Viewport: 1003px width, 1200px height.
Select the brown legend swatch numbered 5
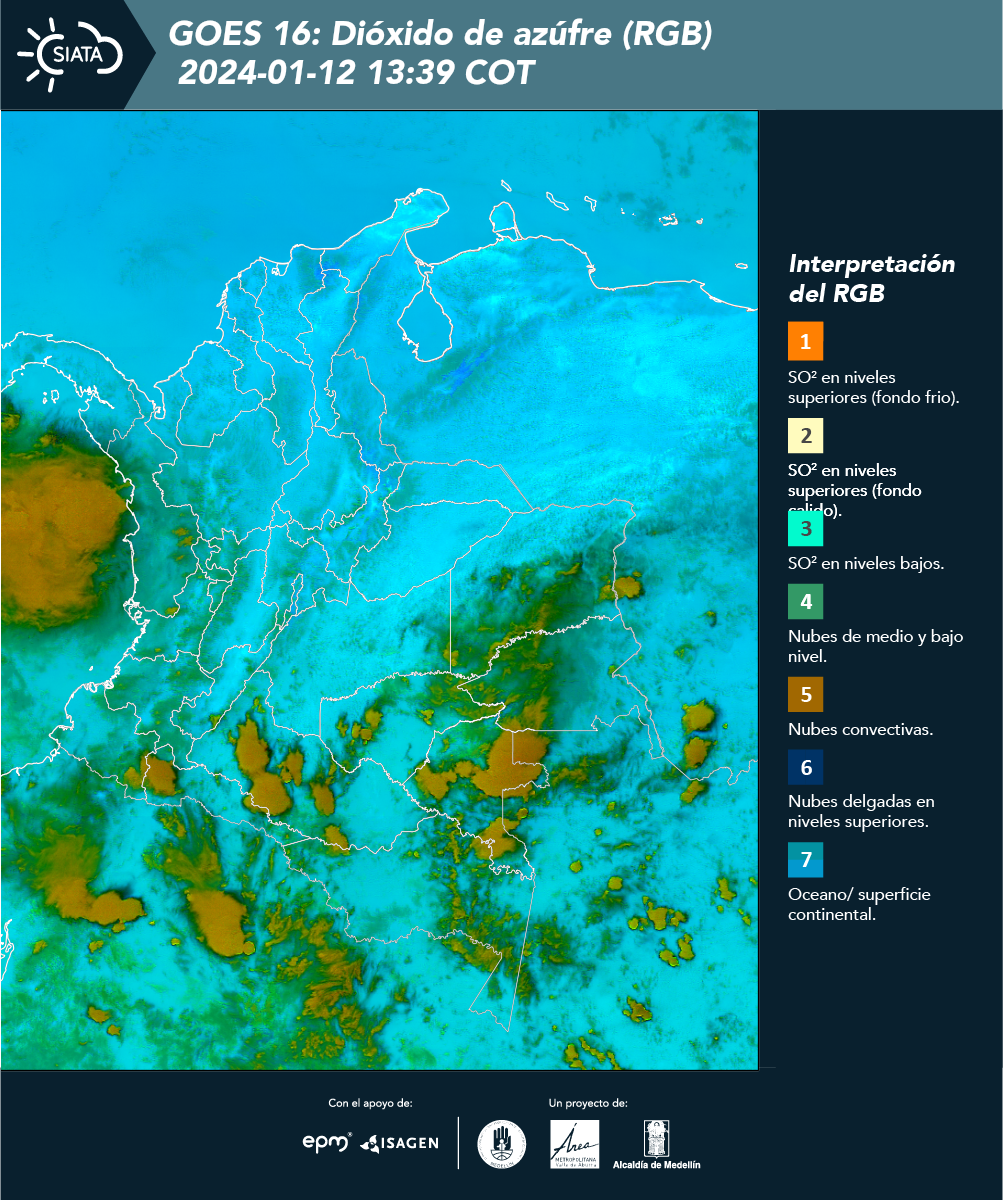coord(805,694)
